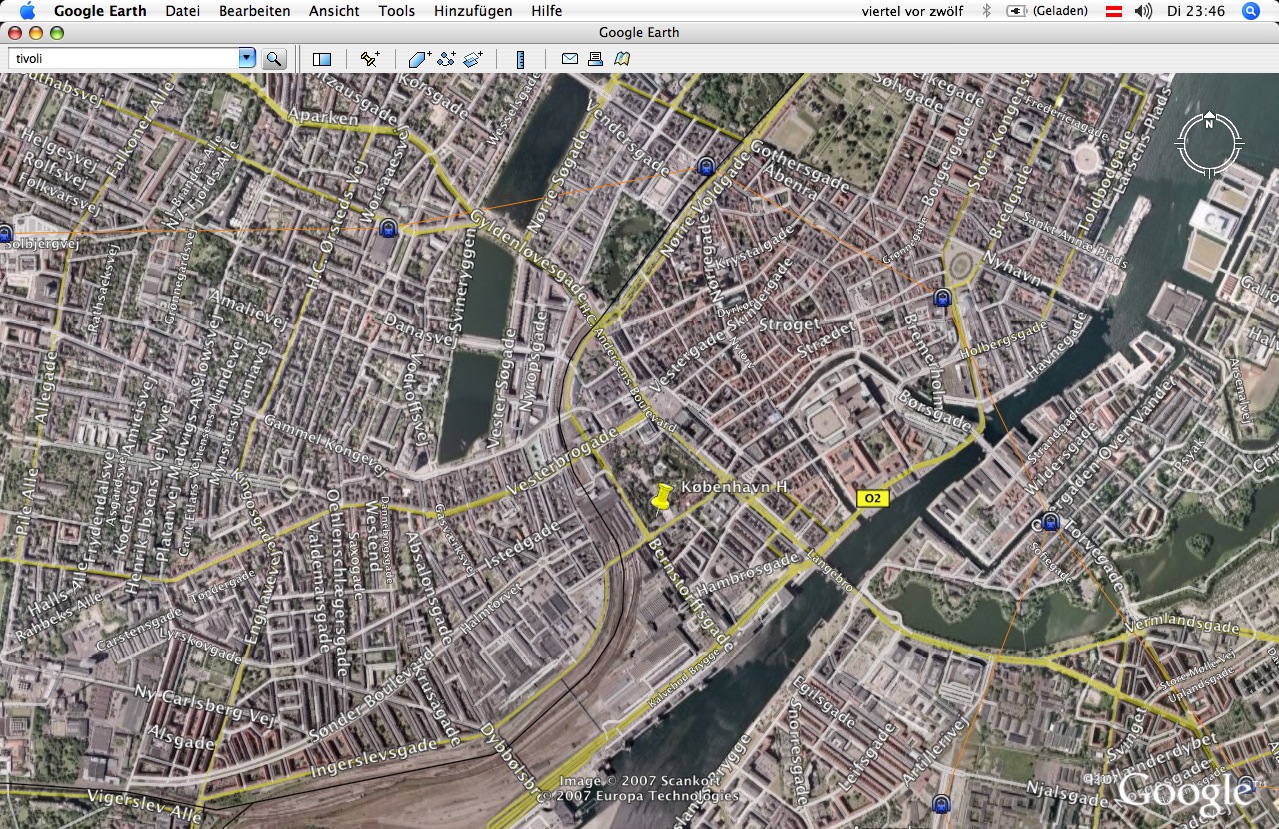1279x829 pixels.
Task: Click the "Strøget" street label on the map
Action: tap(789, 324)
